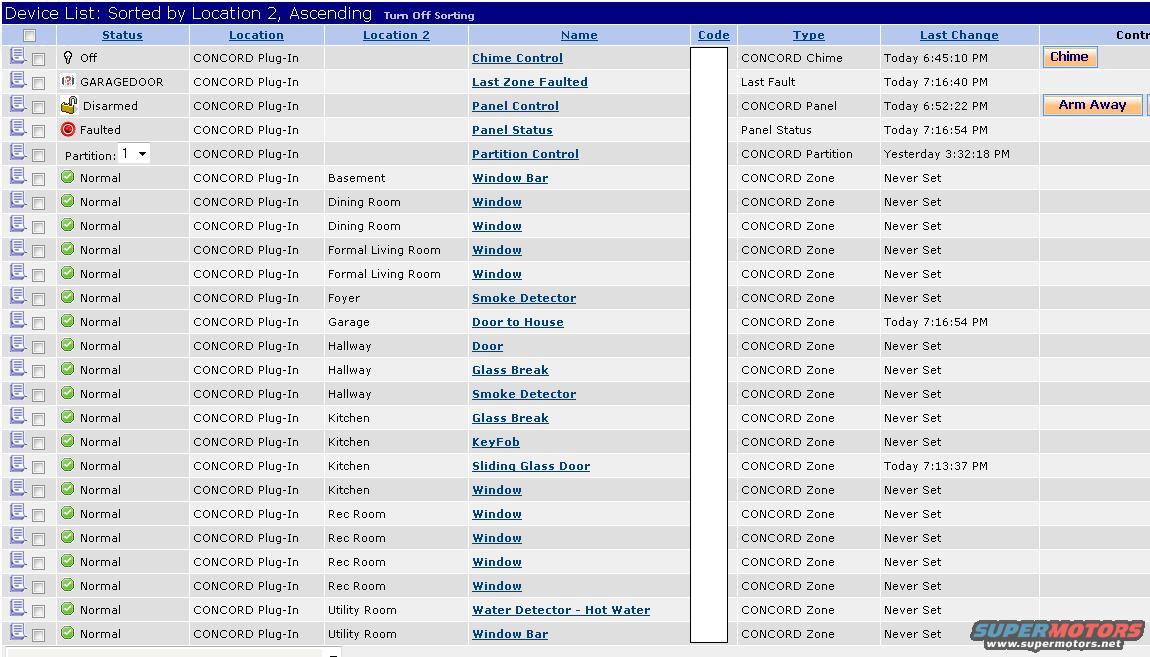Click the edit icon in the Panel Status row
This screenshot has width=1150, height=657.
coord(17,129)
